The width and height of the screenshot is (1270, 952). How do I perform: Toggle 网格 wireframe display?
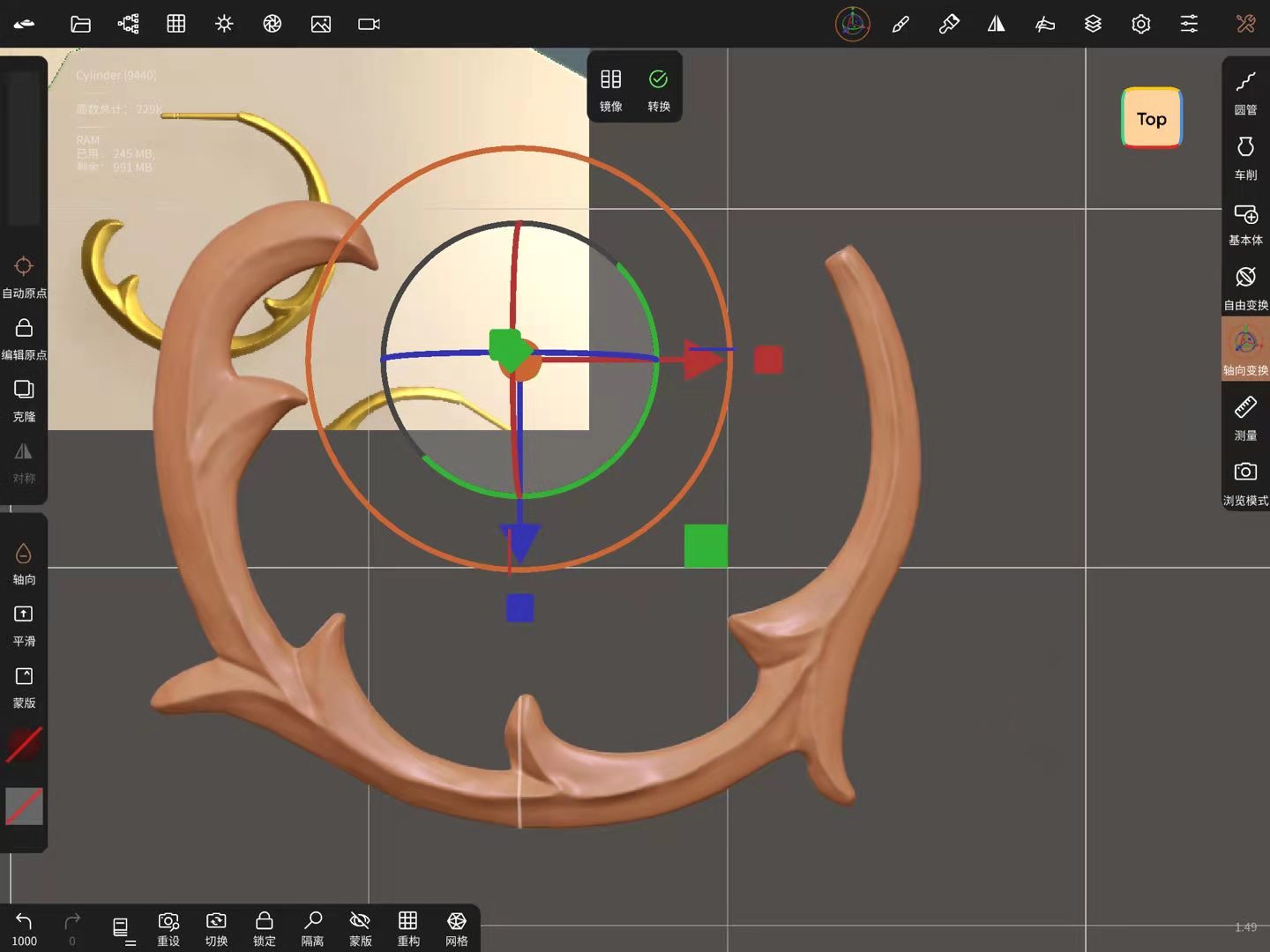(457, 929)
